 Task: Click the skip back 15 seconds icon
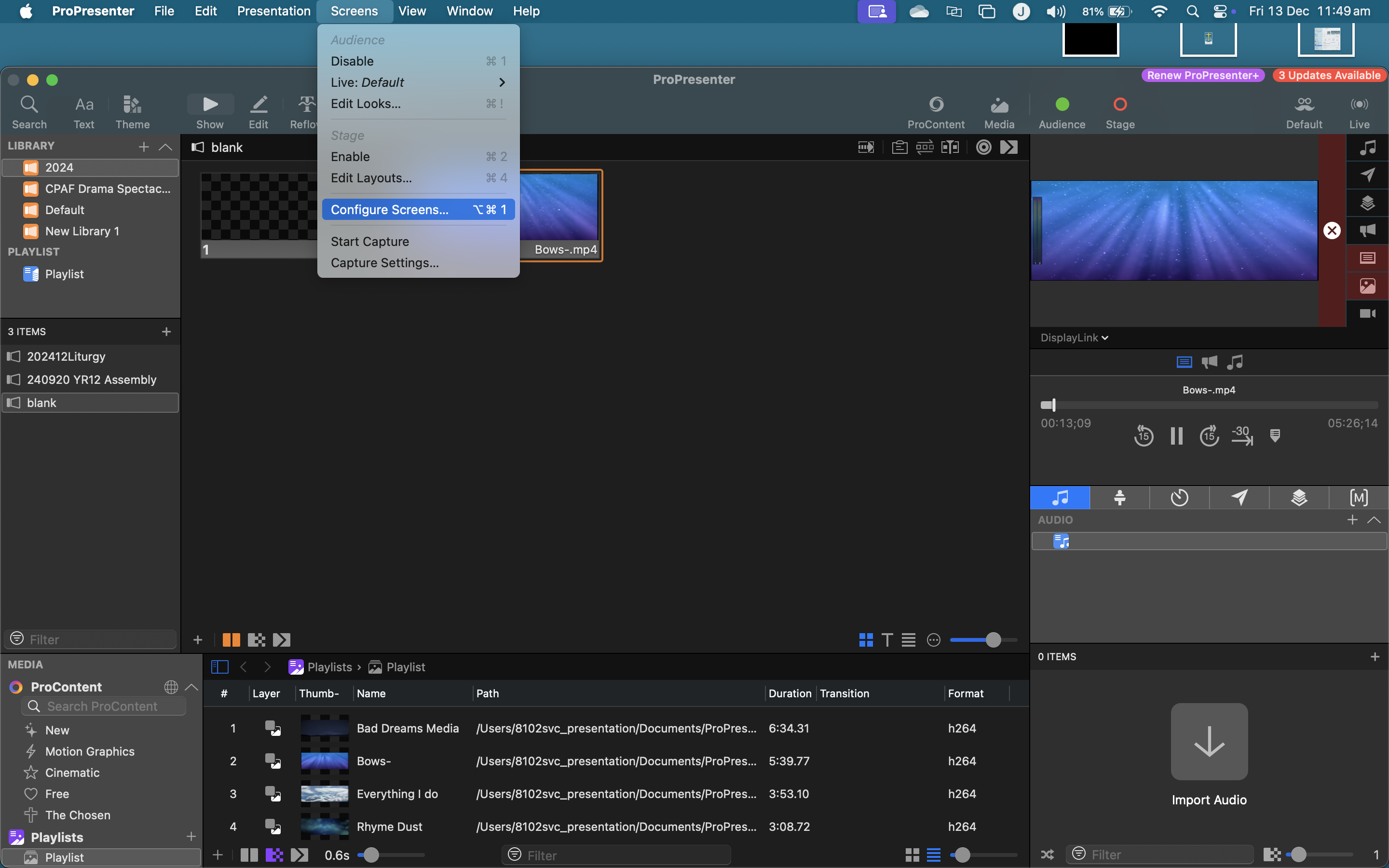coord(1144,436)
